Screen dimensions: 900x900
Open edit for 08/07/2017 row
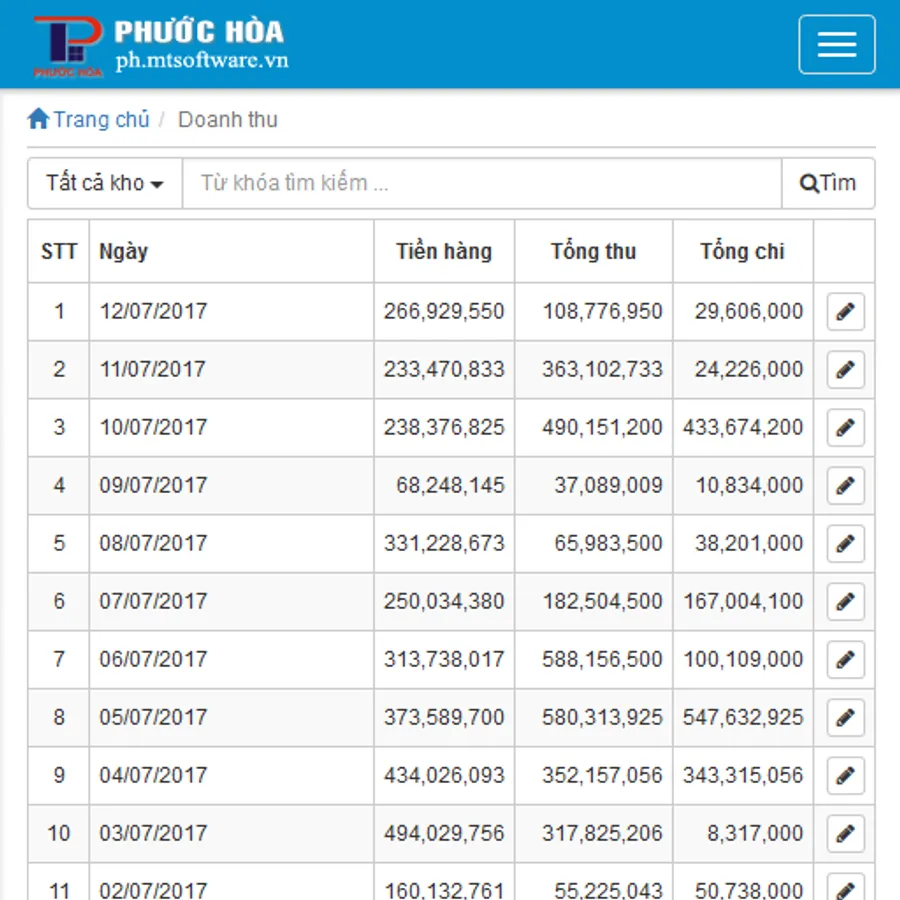[x=845, y=544]
